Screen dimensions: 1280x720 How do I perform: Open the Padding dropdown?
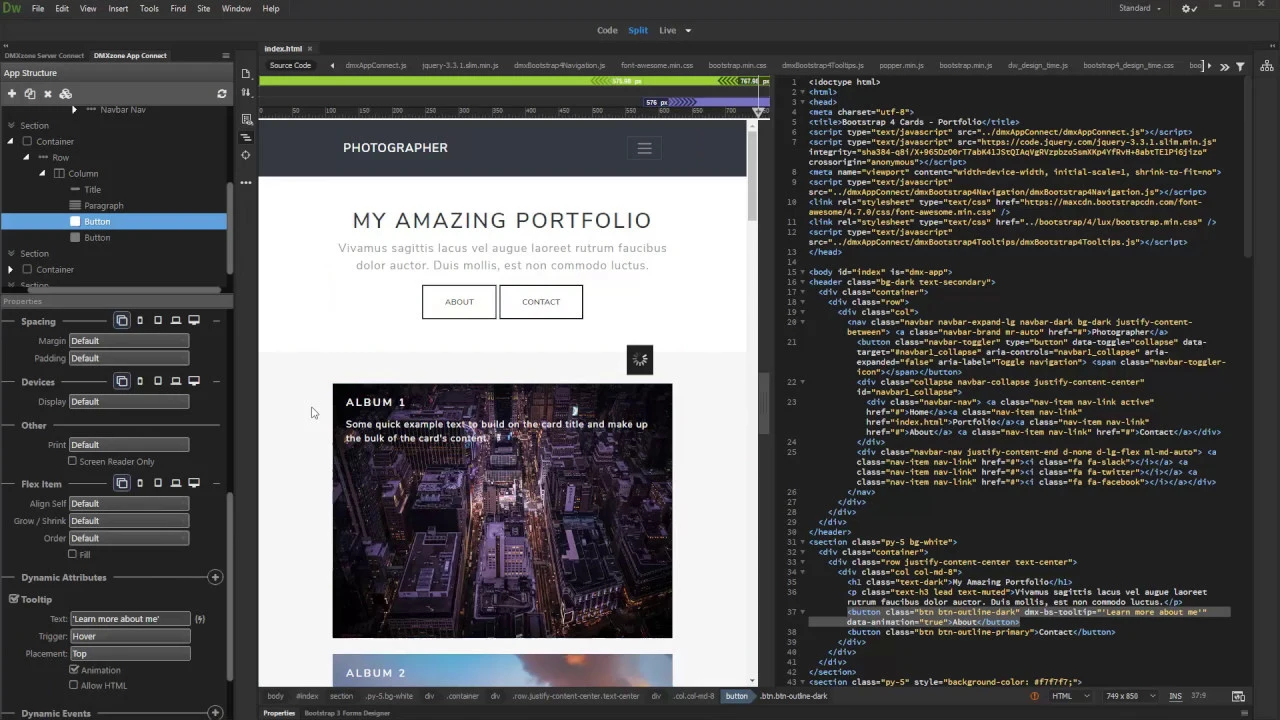click(129, 358)
